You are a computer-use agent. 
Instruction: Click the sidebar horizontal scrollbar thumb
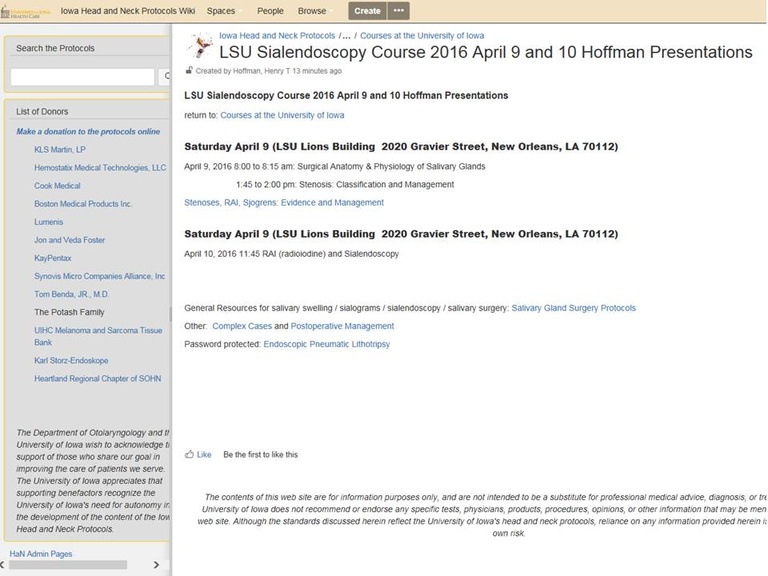click(x=68, y=565)
